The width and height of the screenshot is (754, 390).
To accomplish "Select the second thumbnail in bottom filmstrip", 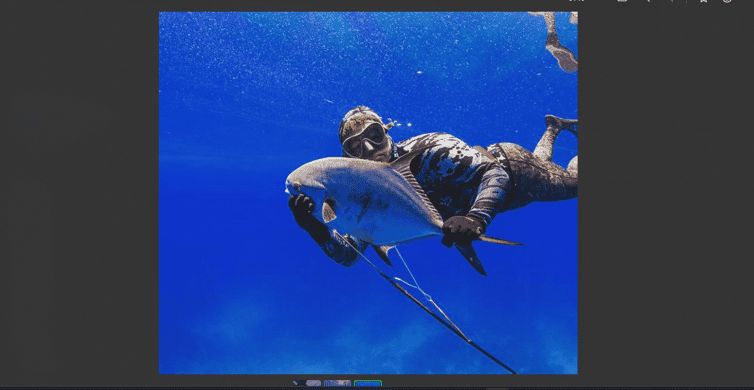I will tap(337, 383).
